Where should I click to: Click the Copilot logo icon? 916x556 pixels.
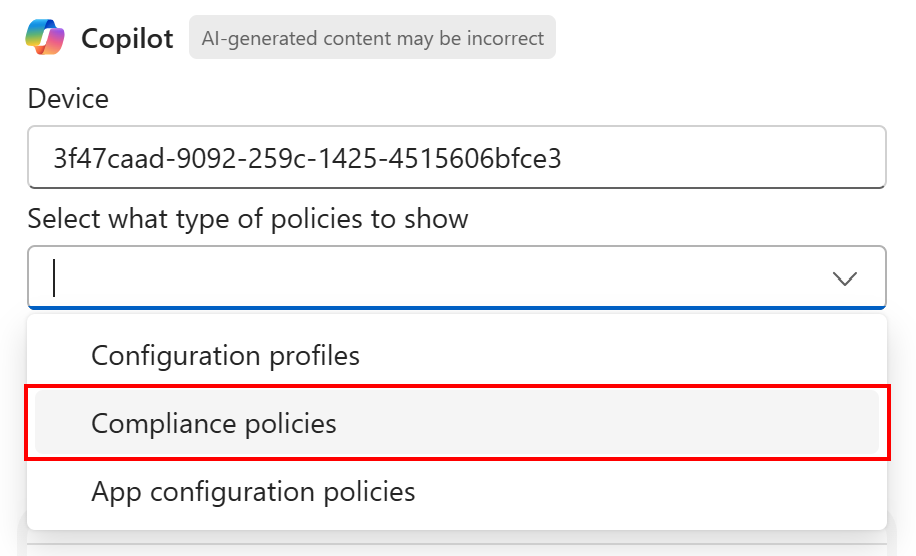coord(45,38)
